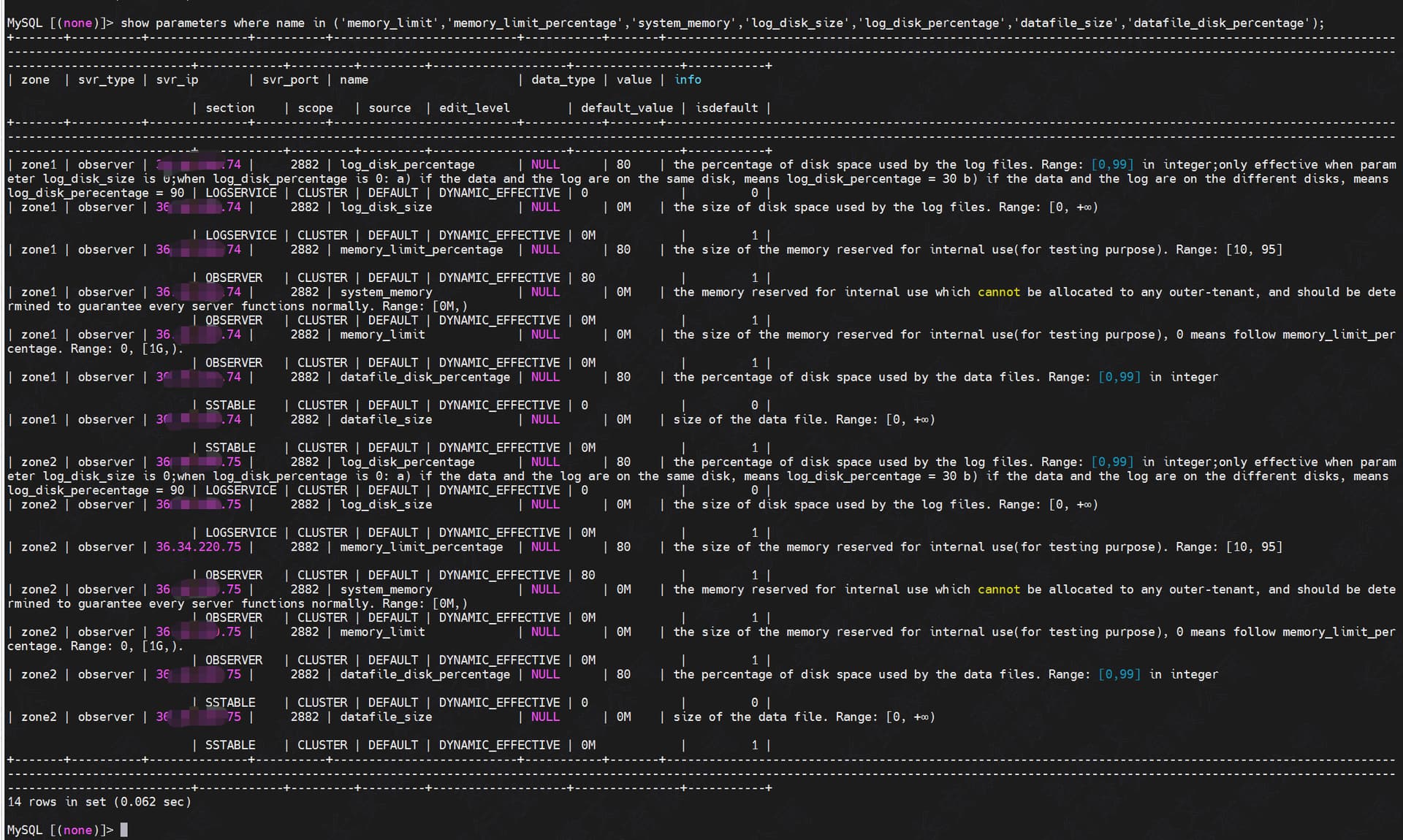1403x840 pixels.
Task: Click the 'zone' column header
Action: [35, 80]
